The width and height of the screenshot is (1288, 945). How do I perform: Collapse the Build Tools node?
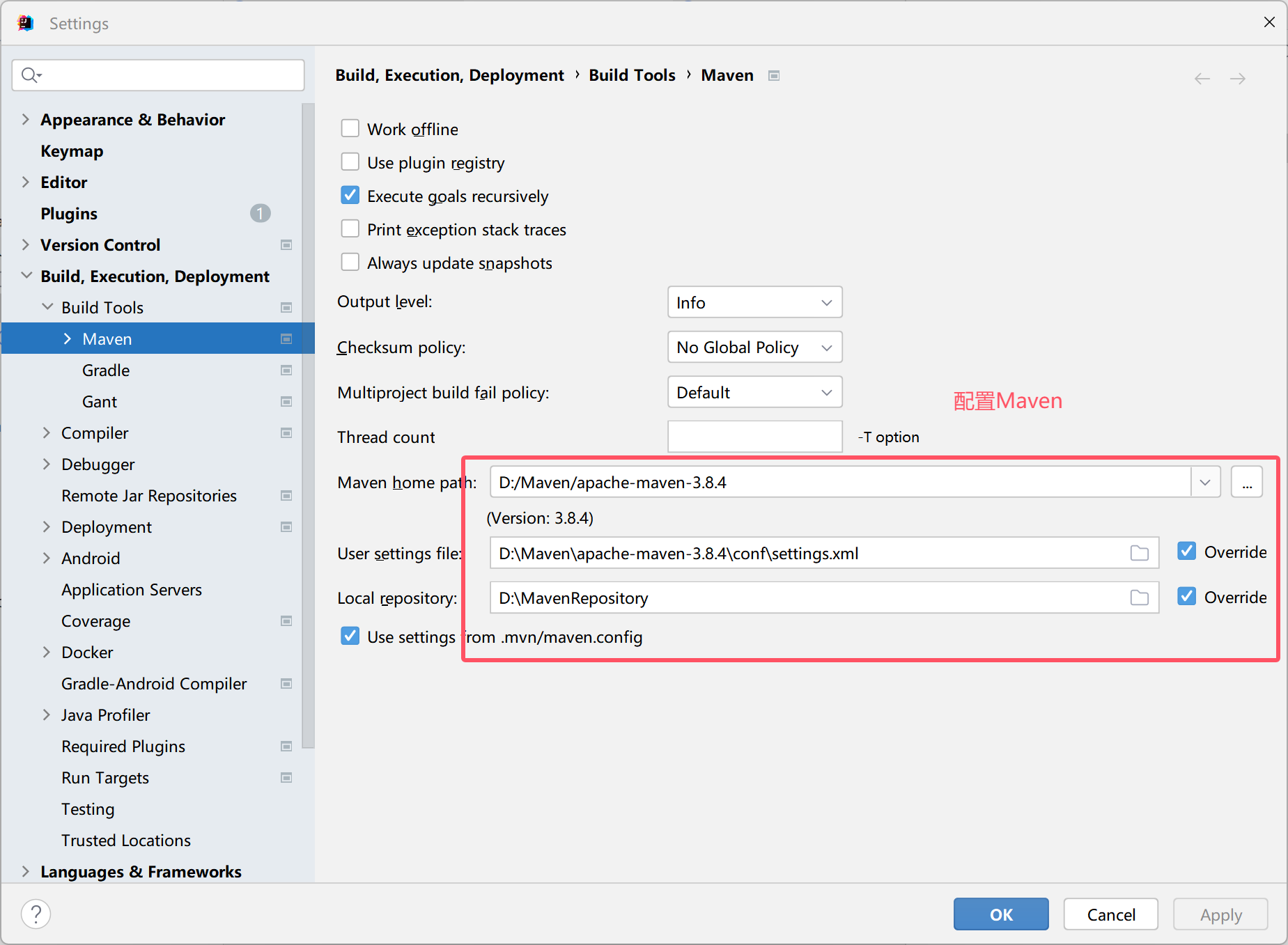pyautogui.click(x=47, y=307)
